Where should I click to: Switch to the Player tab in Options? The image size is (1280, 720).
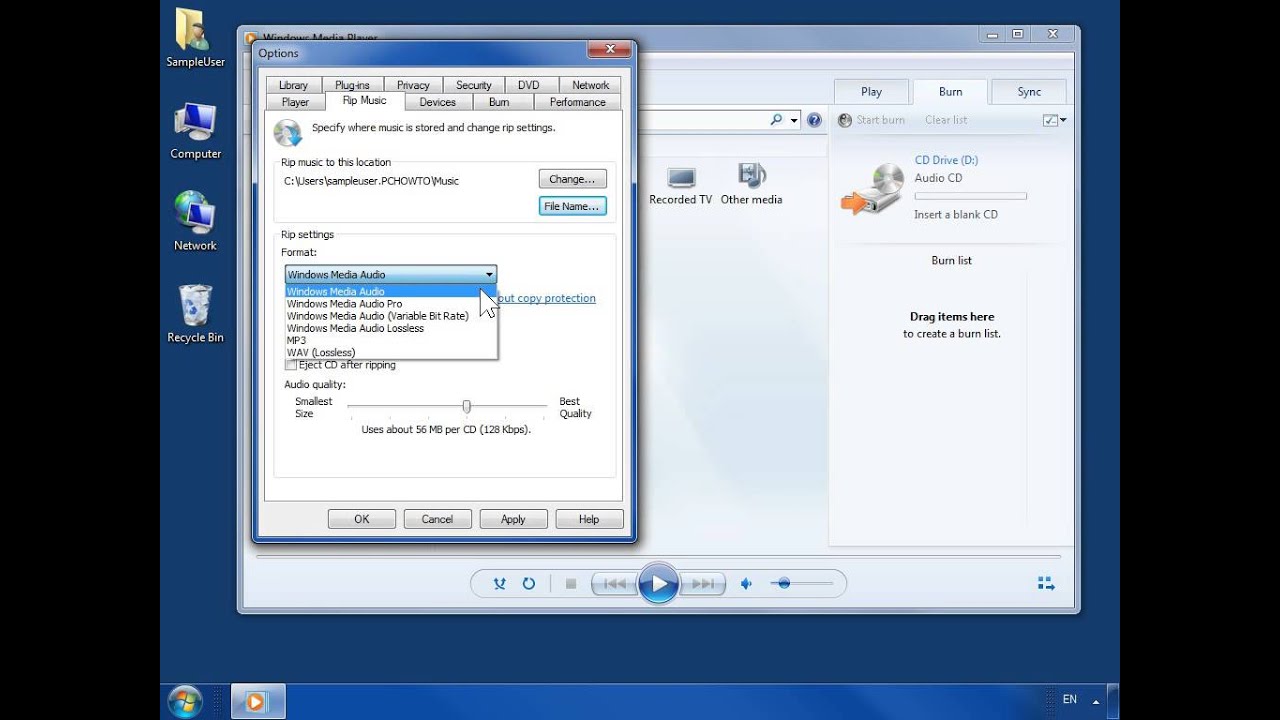pyautogui.click(x=295, y=102)
